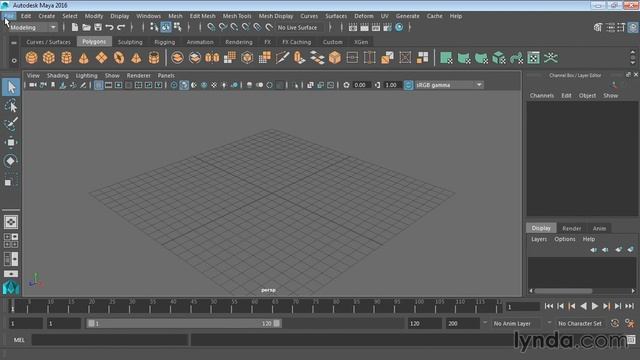Switch to the Sculpting shelf tab
The image size is (640, 360).
point(130,42)
